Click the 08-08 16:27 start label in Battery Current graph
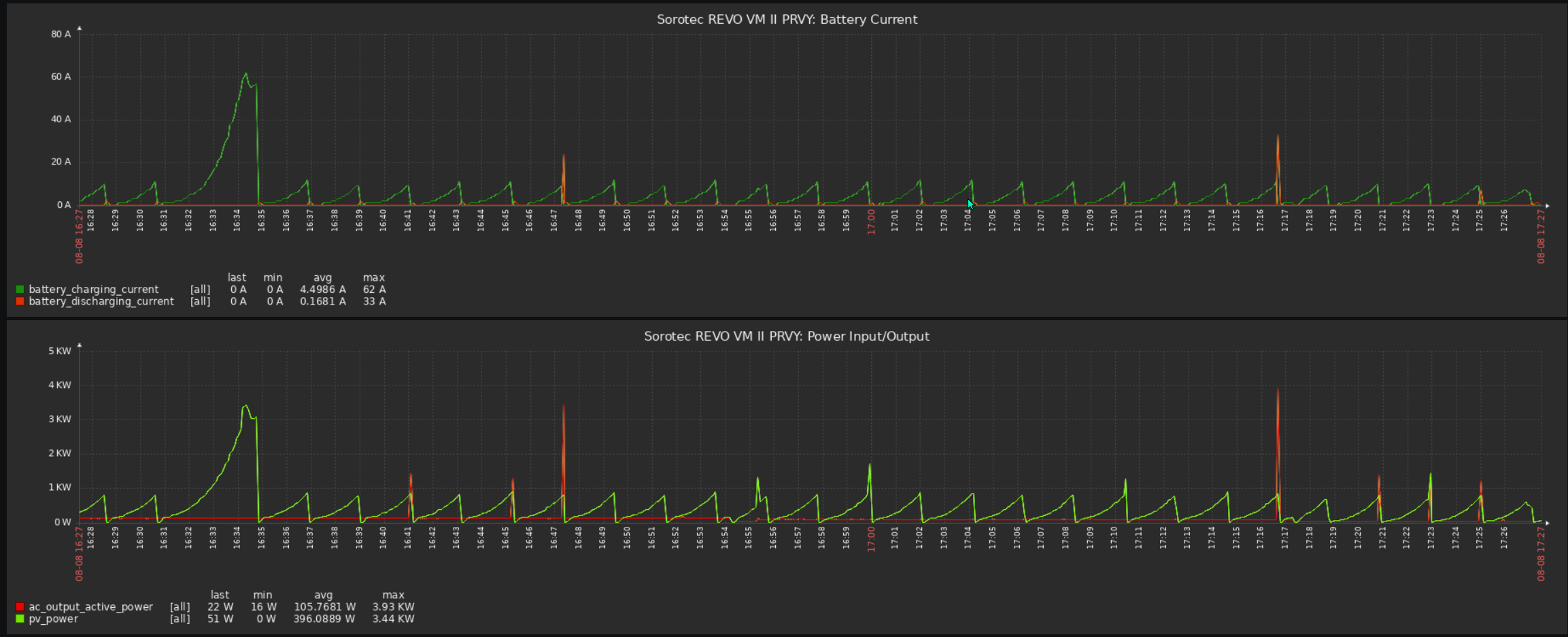This screenshot has height=637, width=1568. (x=80, y=236)
